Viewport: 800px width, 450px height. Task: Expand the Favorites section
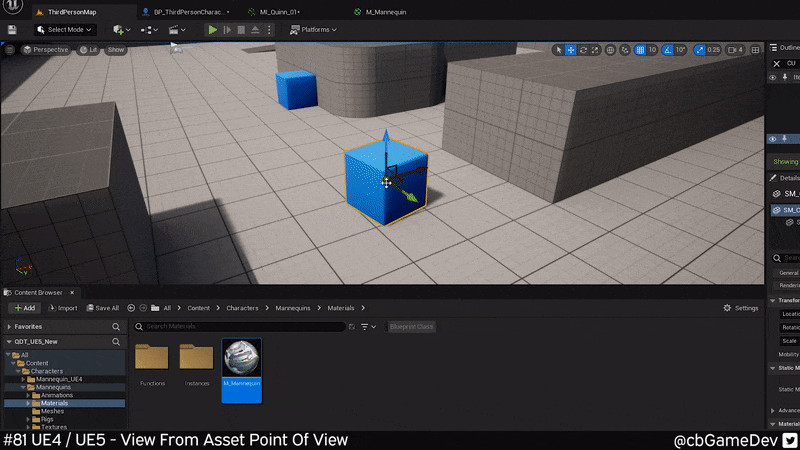coord(9,327)
